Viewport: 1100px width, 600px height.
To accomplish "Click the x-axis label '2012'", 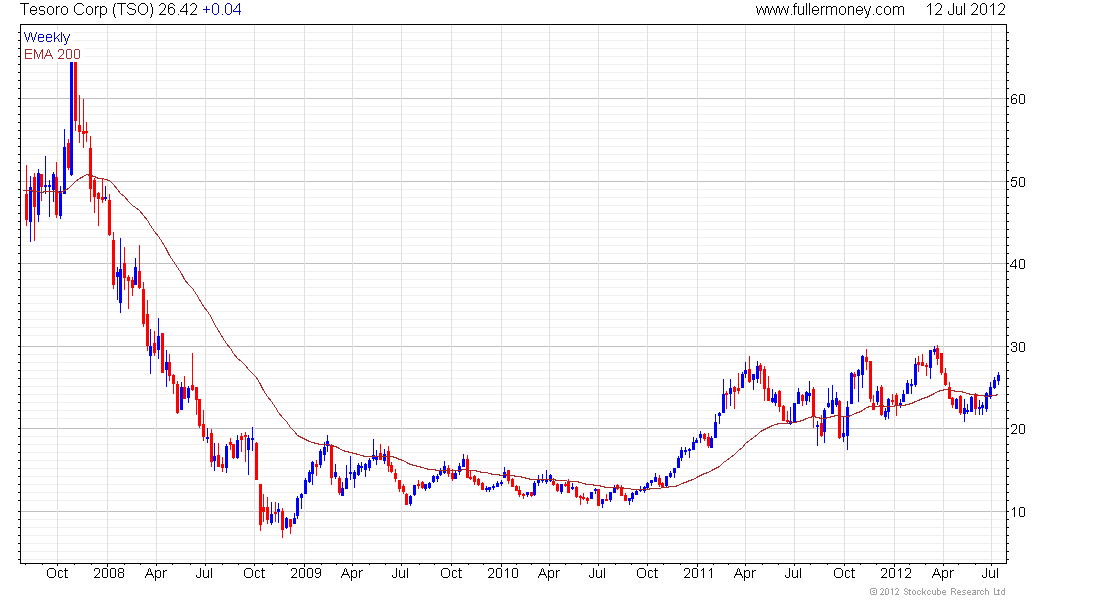I will [x=896, y=573].
